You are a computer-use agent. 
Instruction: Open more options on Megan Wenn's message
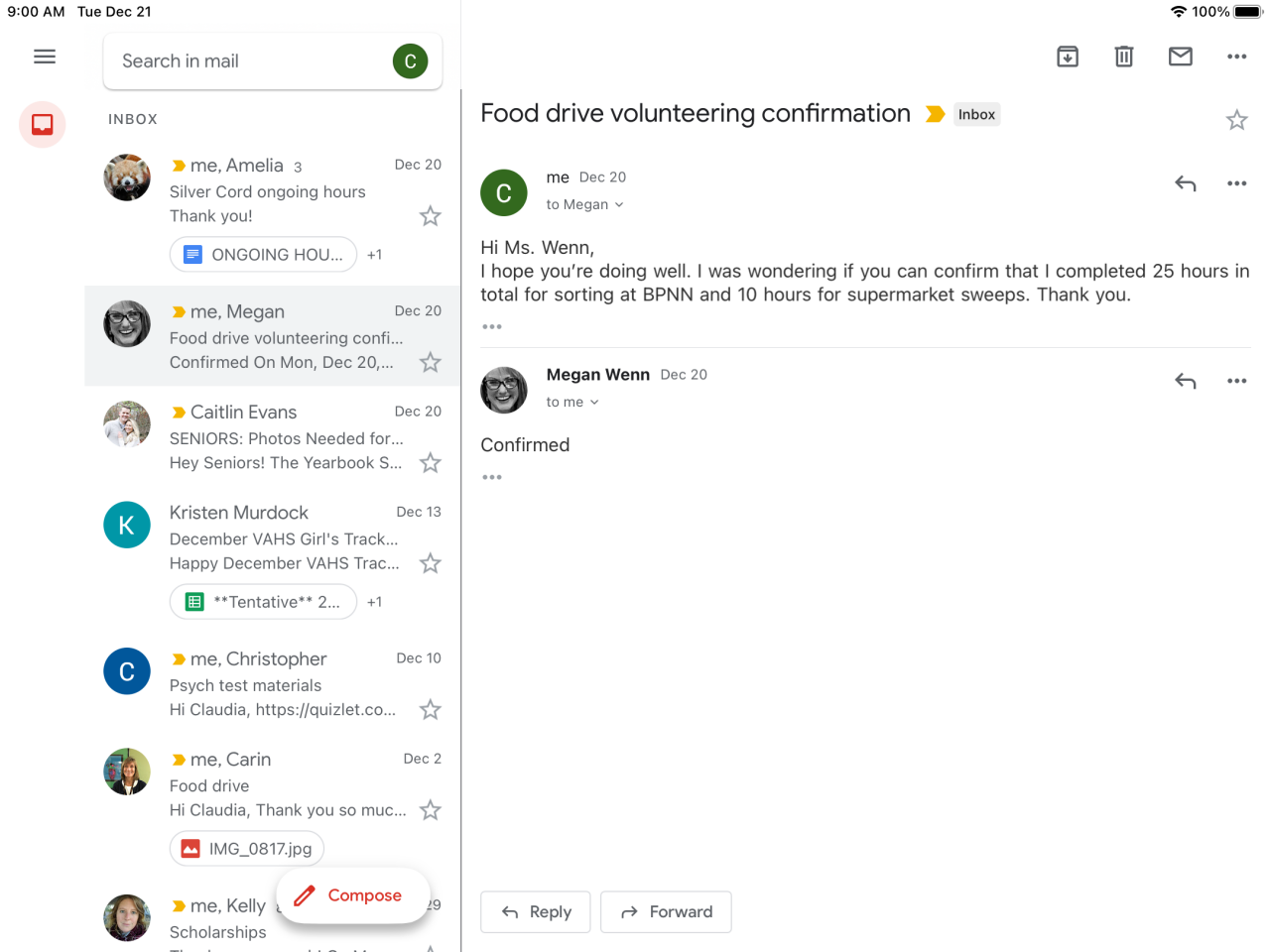[x=1236, y=381]
